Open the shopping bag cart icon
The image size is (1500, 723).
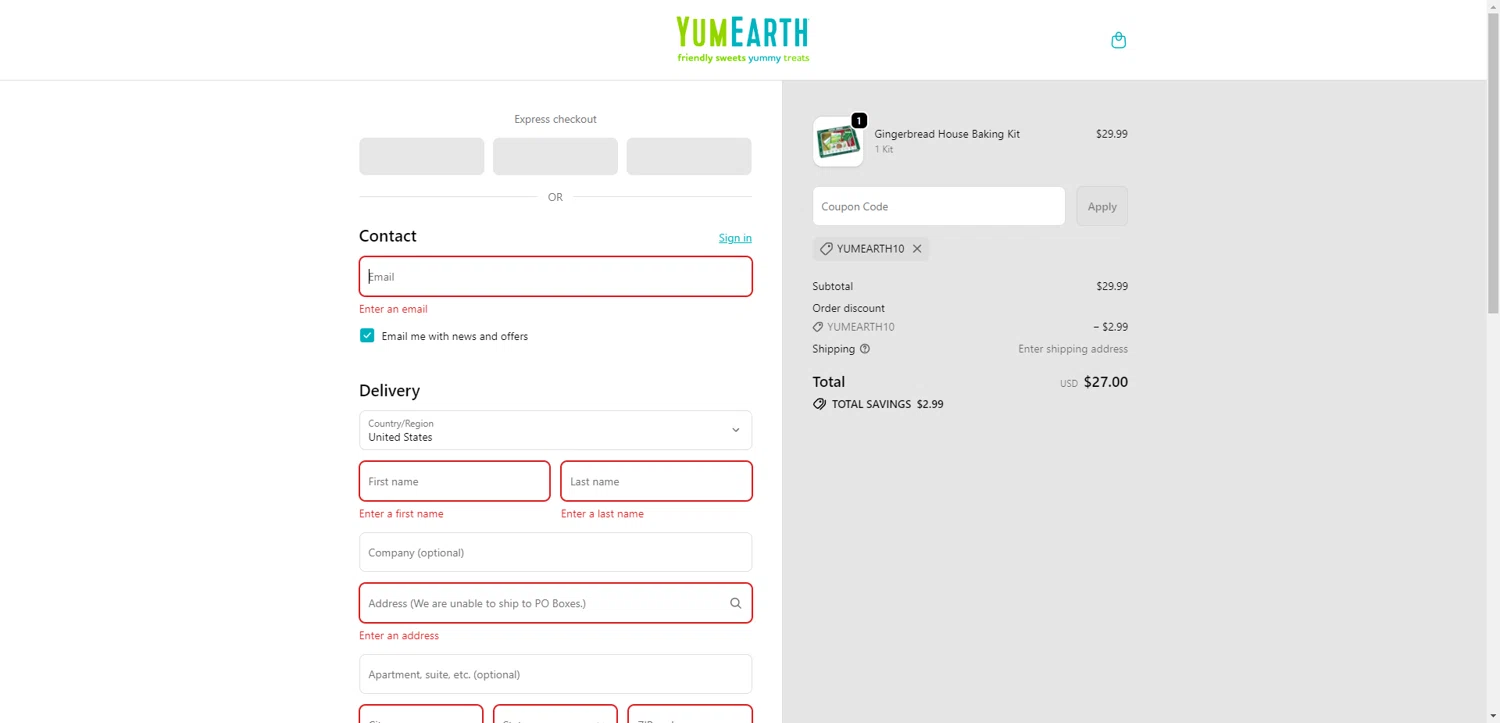click(x=1118, y=40)
